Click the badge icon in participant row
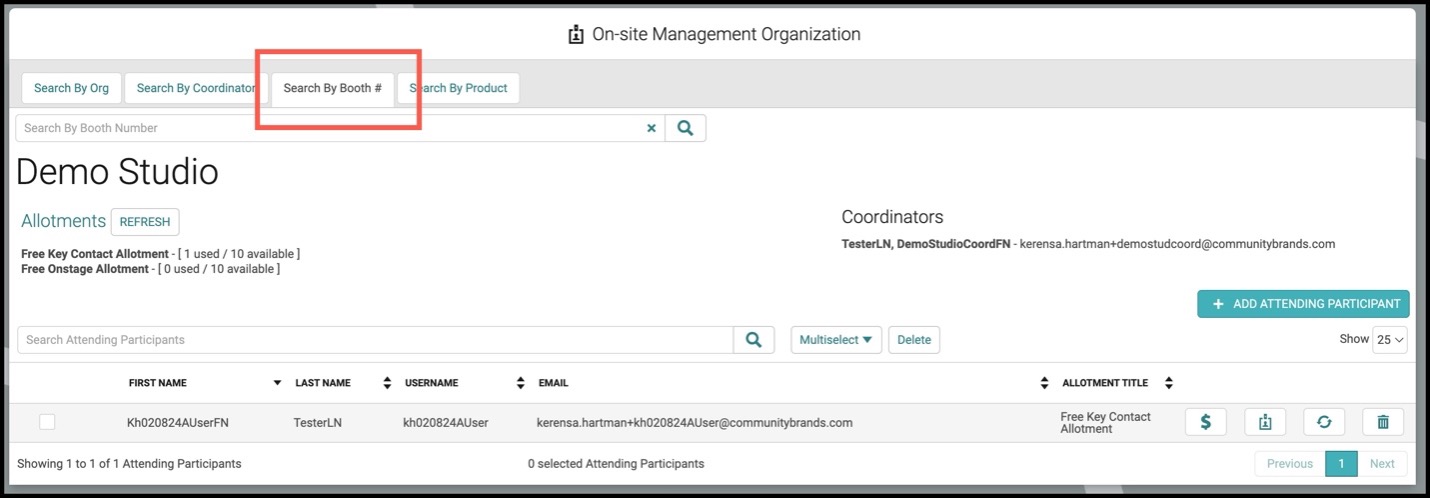The height and width of the screenshot is (501, 1430). 1265,422
